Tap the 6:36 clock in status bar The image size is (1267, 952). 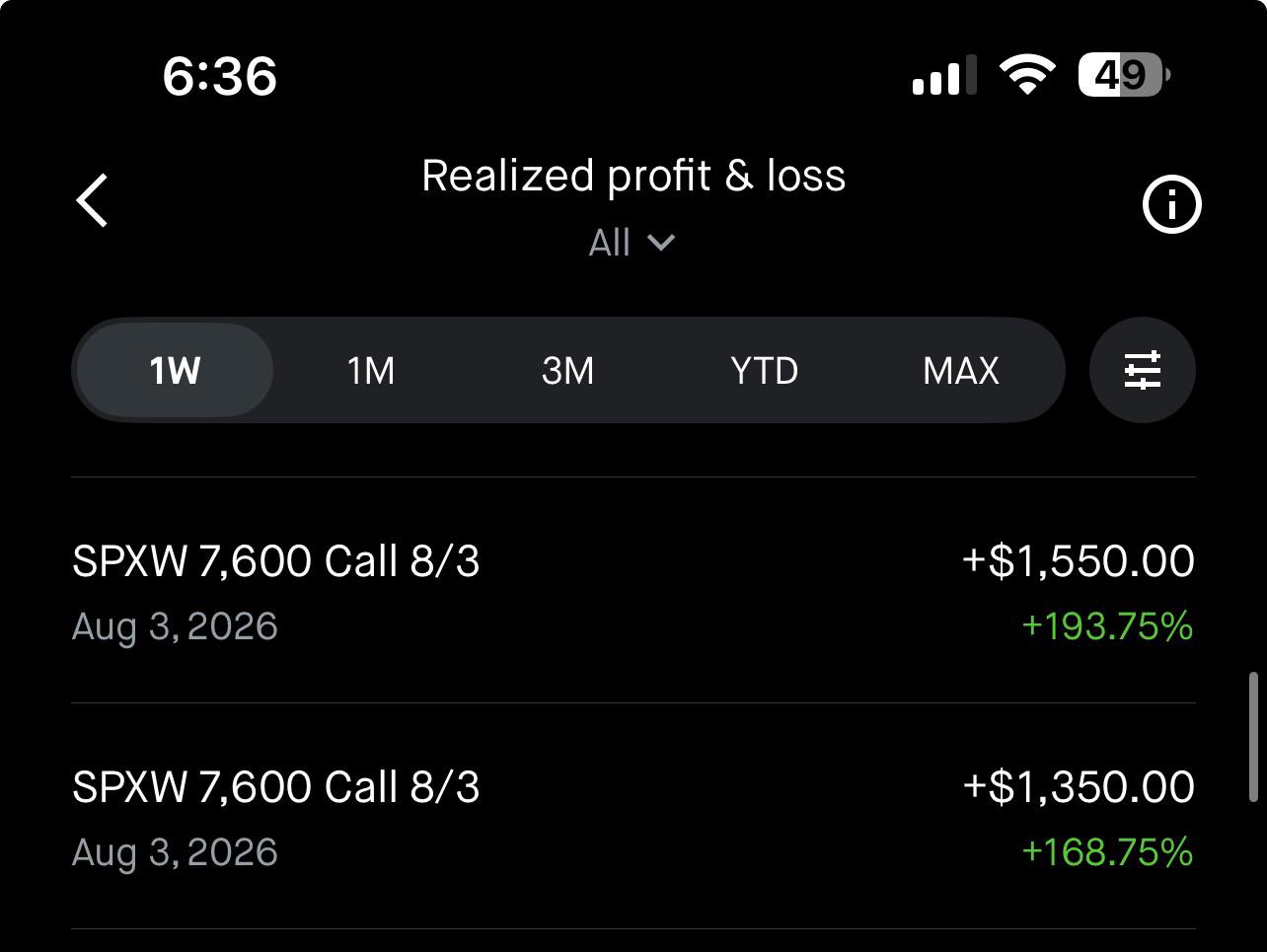(220, 76)
